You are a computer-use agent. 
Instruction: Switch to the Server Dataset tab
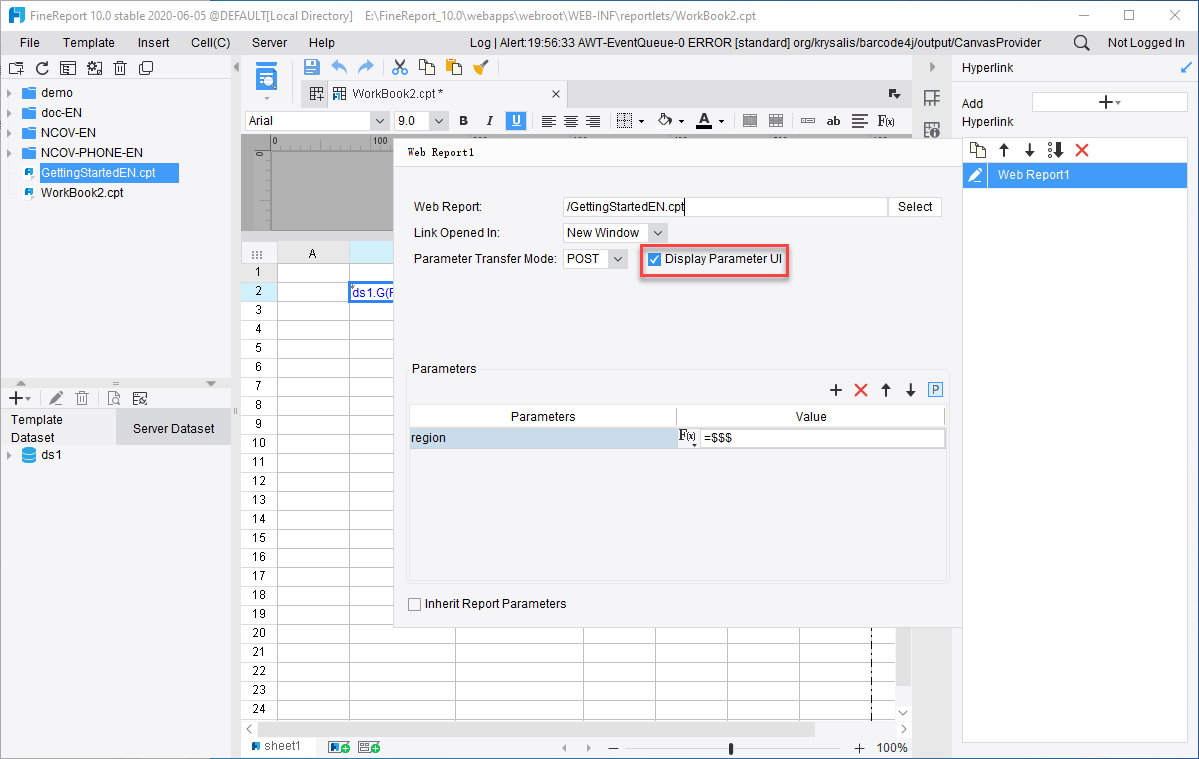point(173,426)
